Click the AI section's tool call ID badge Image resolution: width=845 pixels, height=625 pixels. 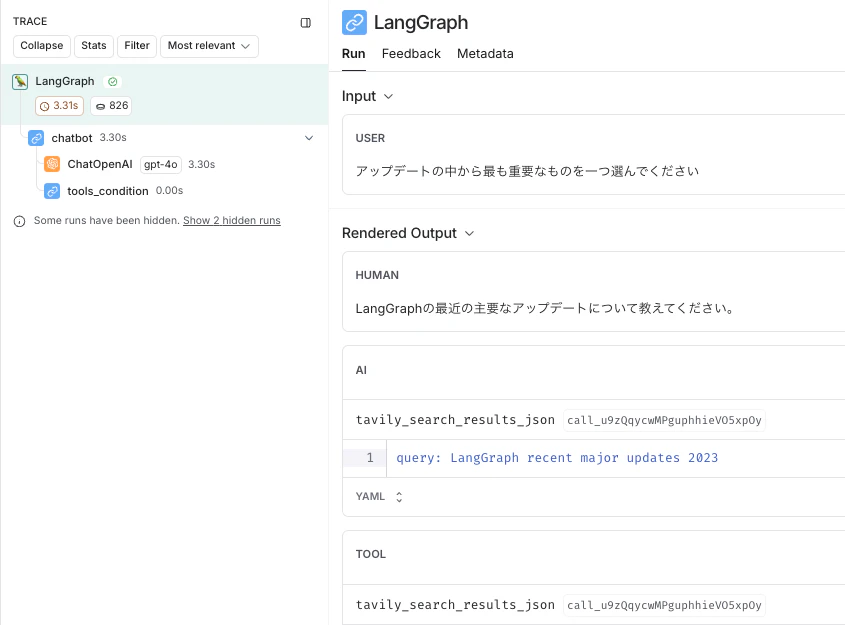tap(664, 420)
